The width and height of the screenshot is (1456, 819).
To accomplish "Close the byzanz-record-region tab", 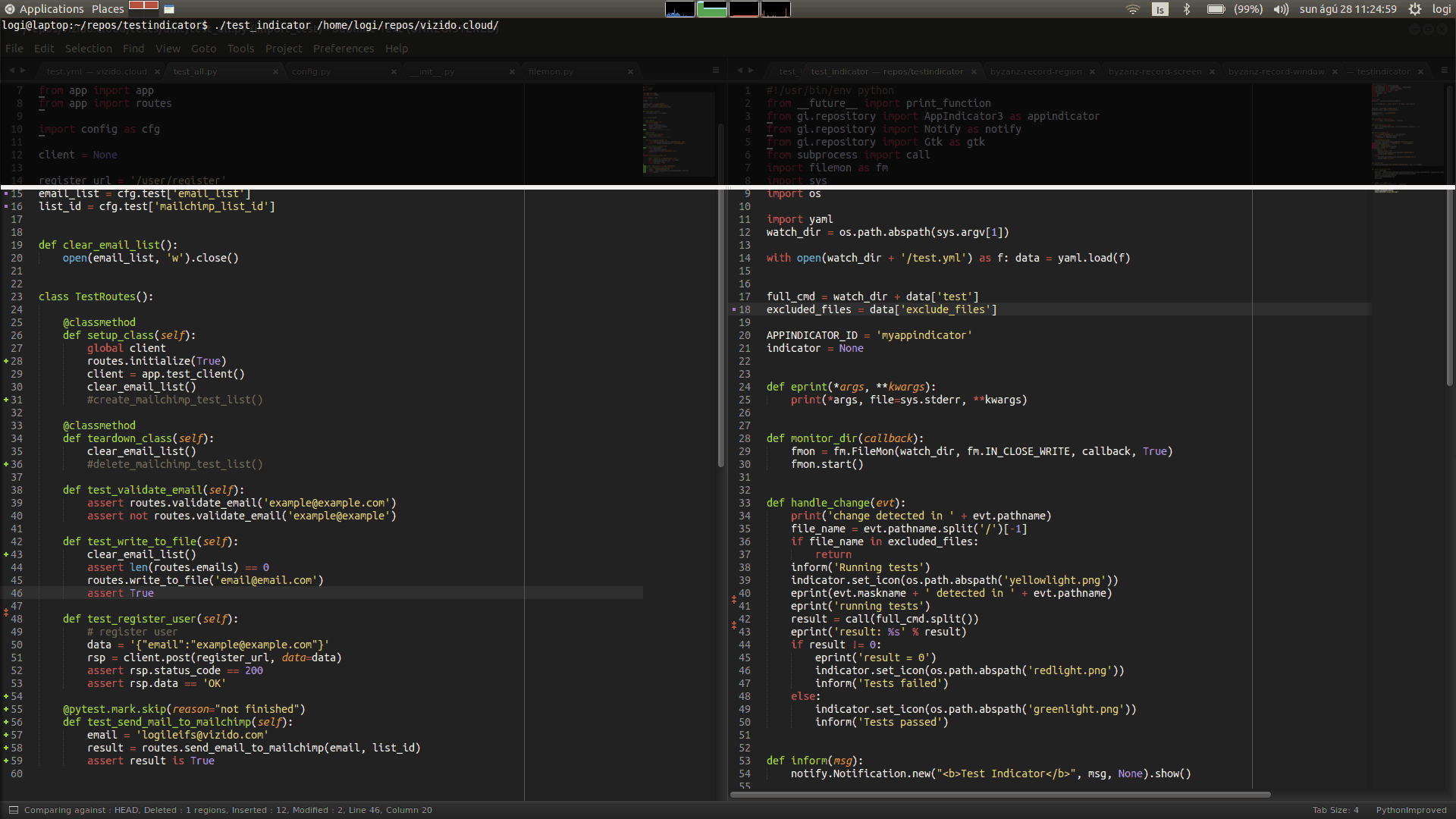I will 1092,72.
